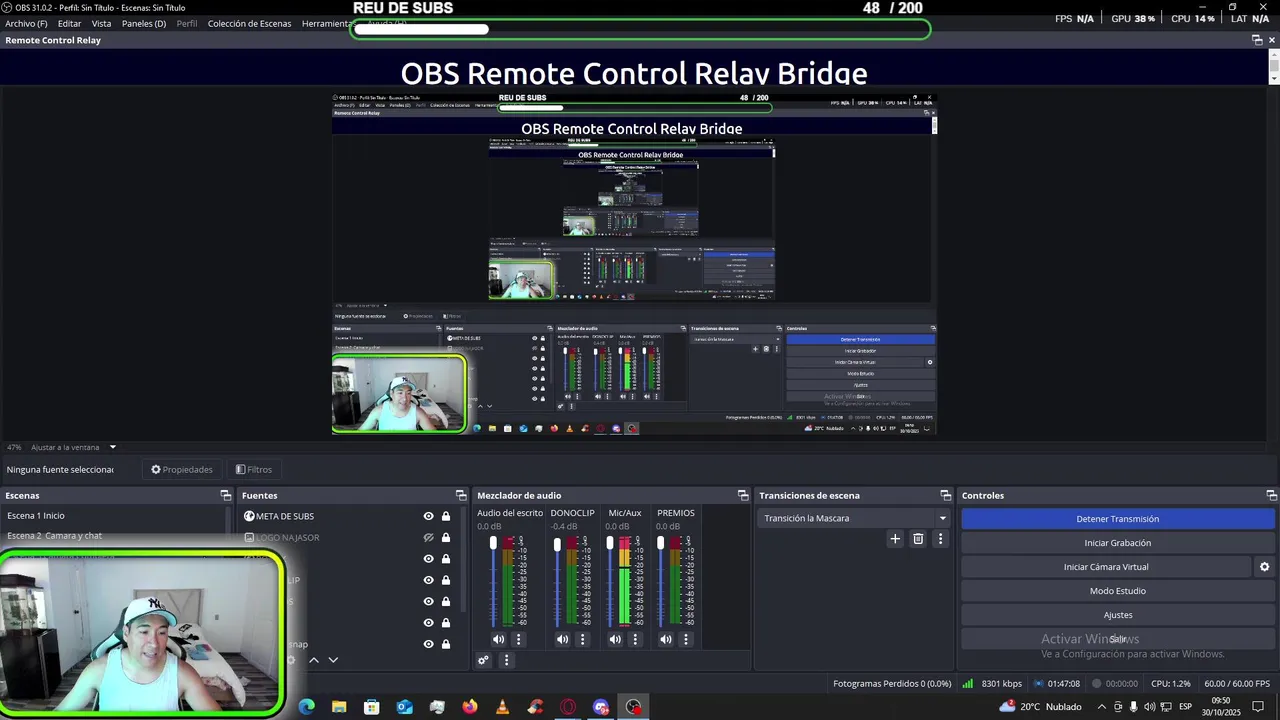Open the 20°C Nublado weather widget
This screenshot has height=720, width=1280.
(x=1040, y=707)
